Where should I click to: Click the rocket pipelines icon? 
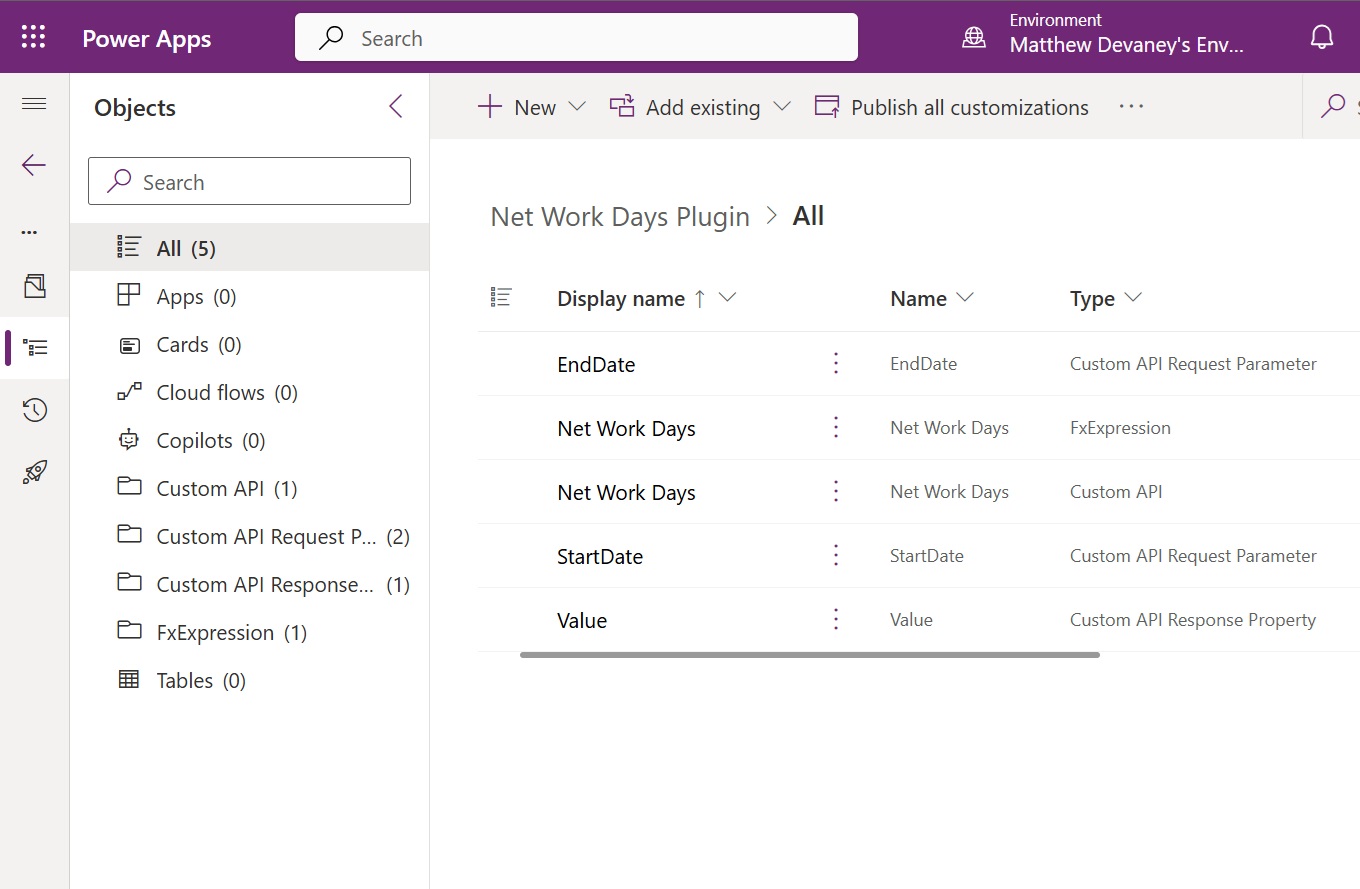(35, 472)
